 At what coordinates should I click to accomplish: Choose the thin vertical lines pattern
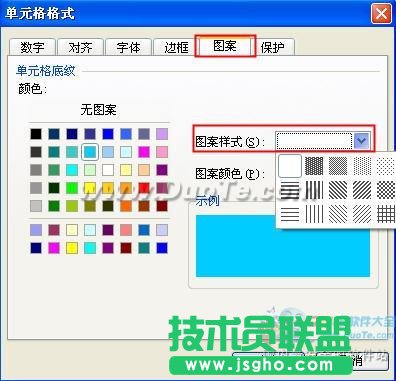[314, 214]
